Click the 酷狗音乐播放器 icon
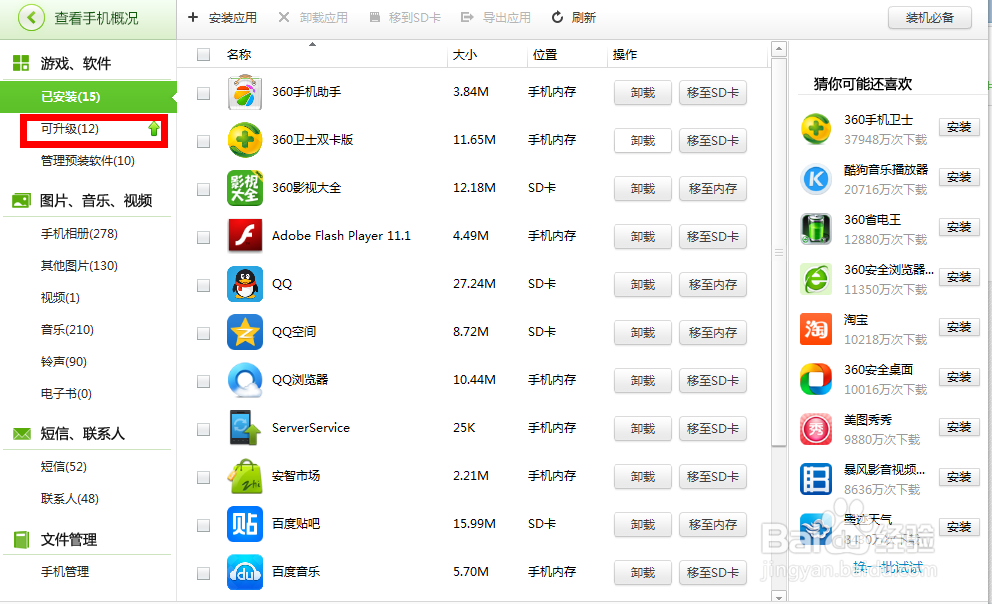 click(816, 179)
